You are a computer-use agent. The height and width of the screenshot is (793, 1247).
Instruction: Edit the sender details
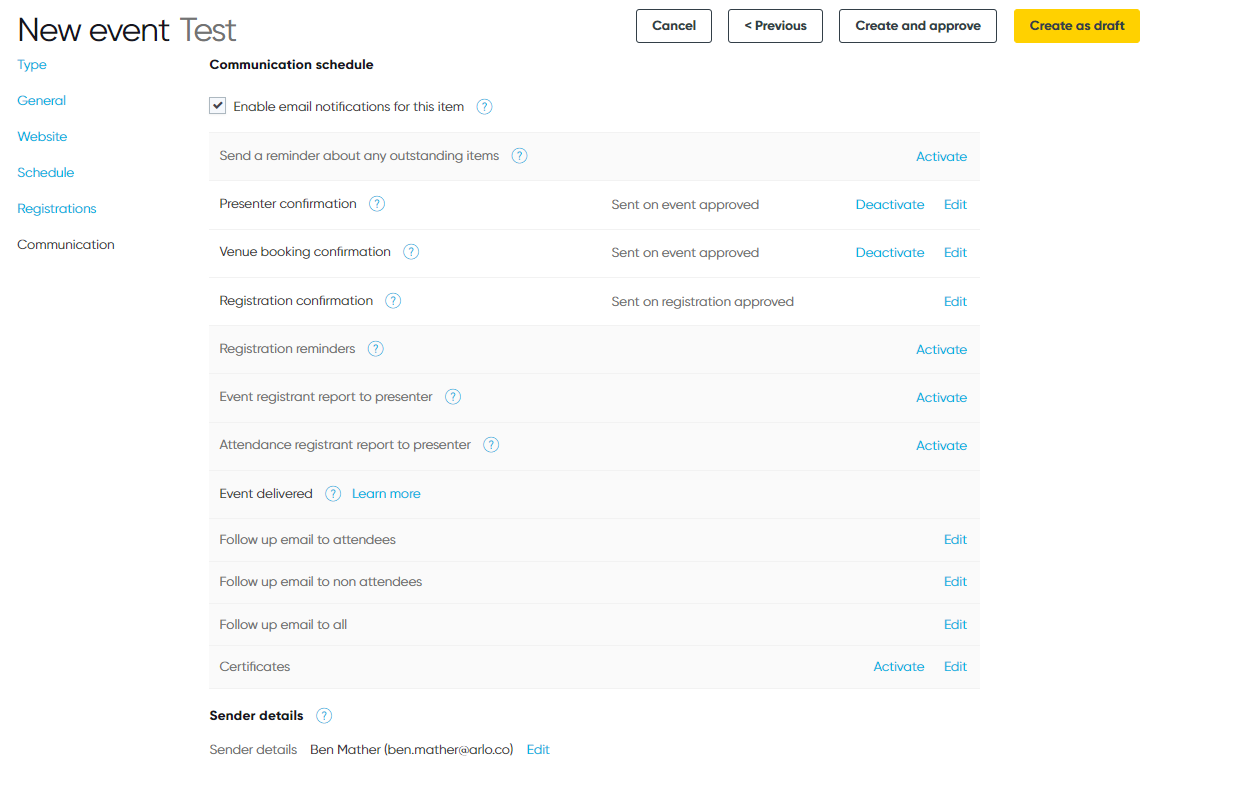coord(538,750)
